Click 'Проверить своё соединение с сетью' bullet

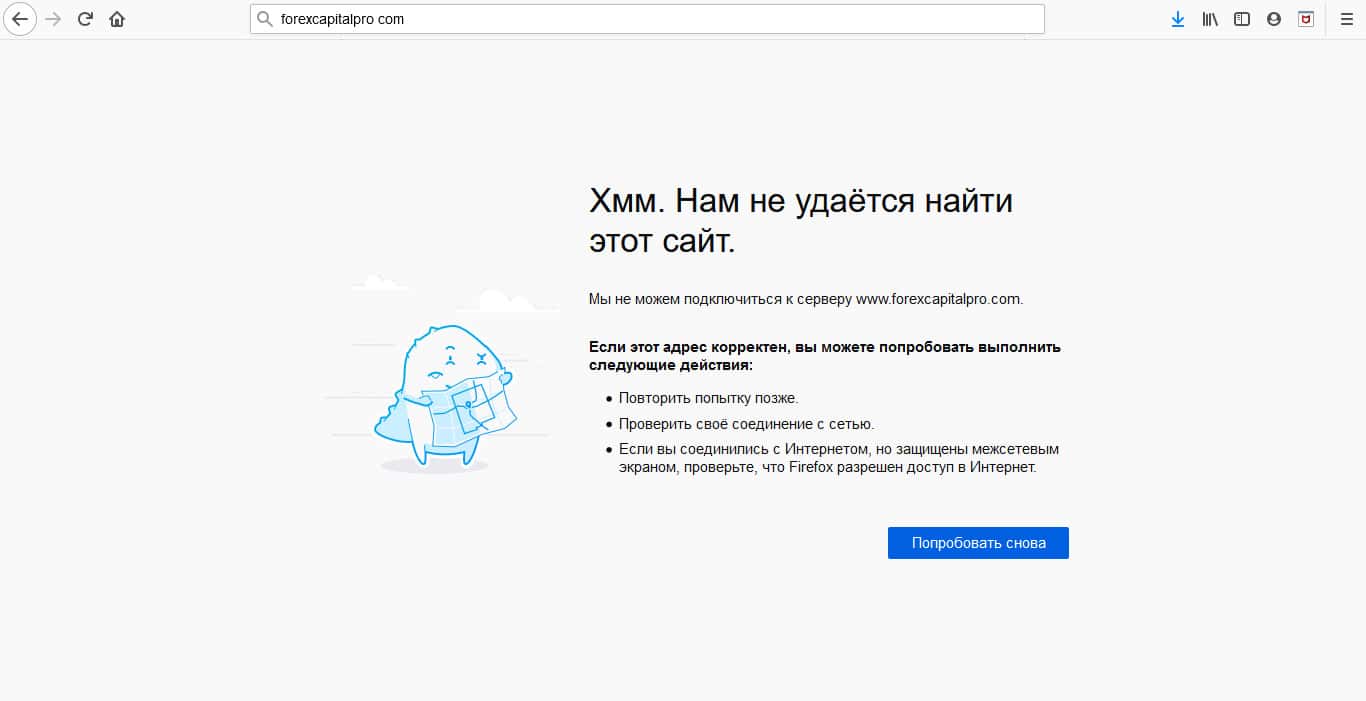click(x=746, y=424)
